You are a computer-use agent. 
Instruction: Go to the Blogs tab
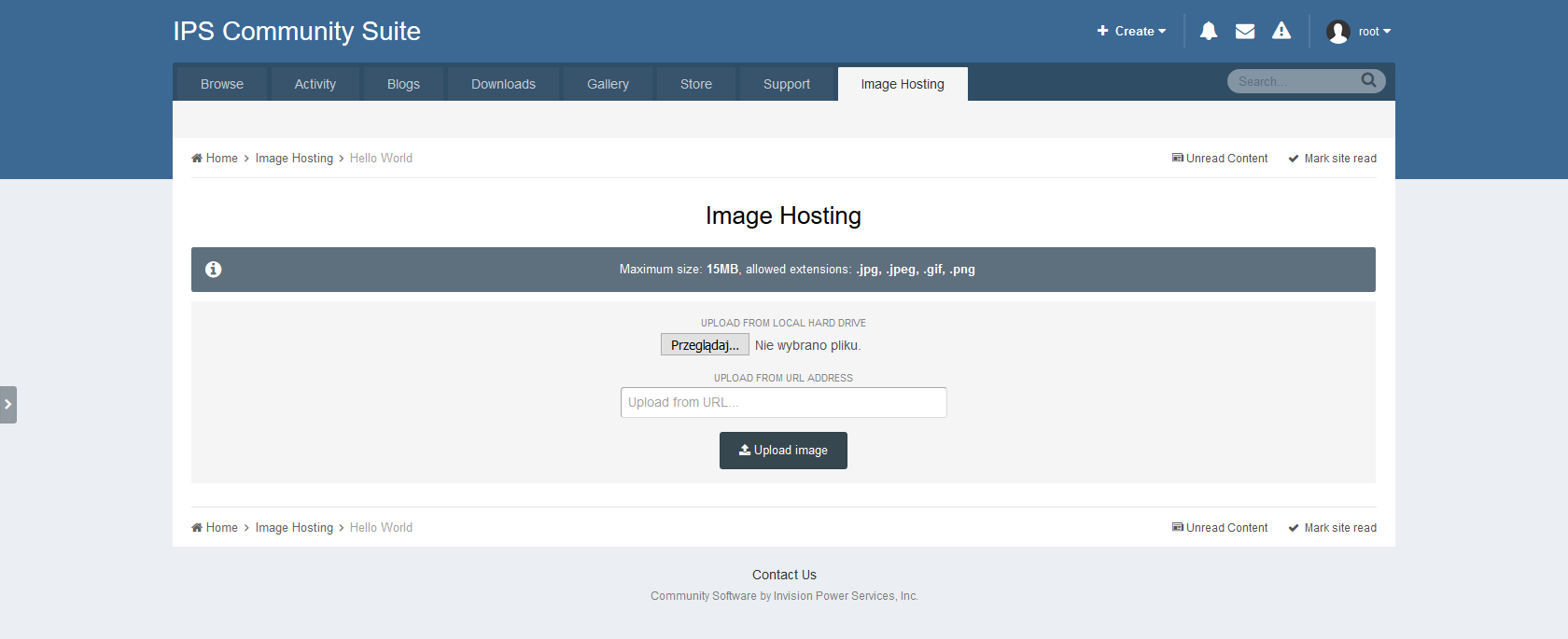[403, 84]
